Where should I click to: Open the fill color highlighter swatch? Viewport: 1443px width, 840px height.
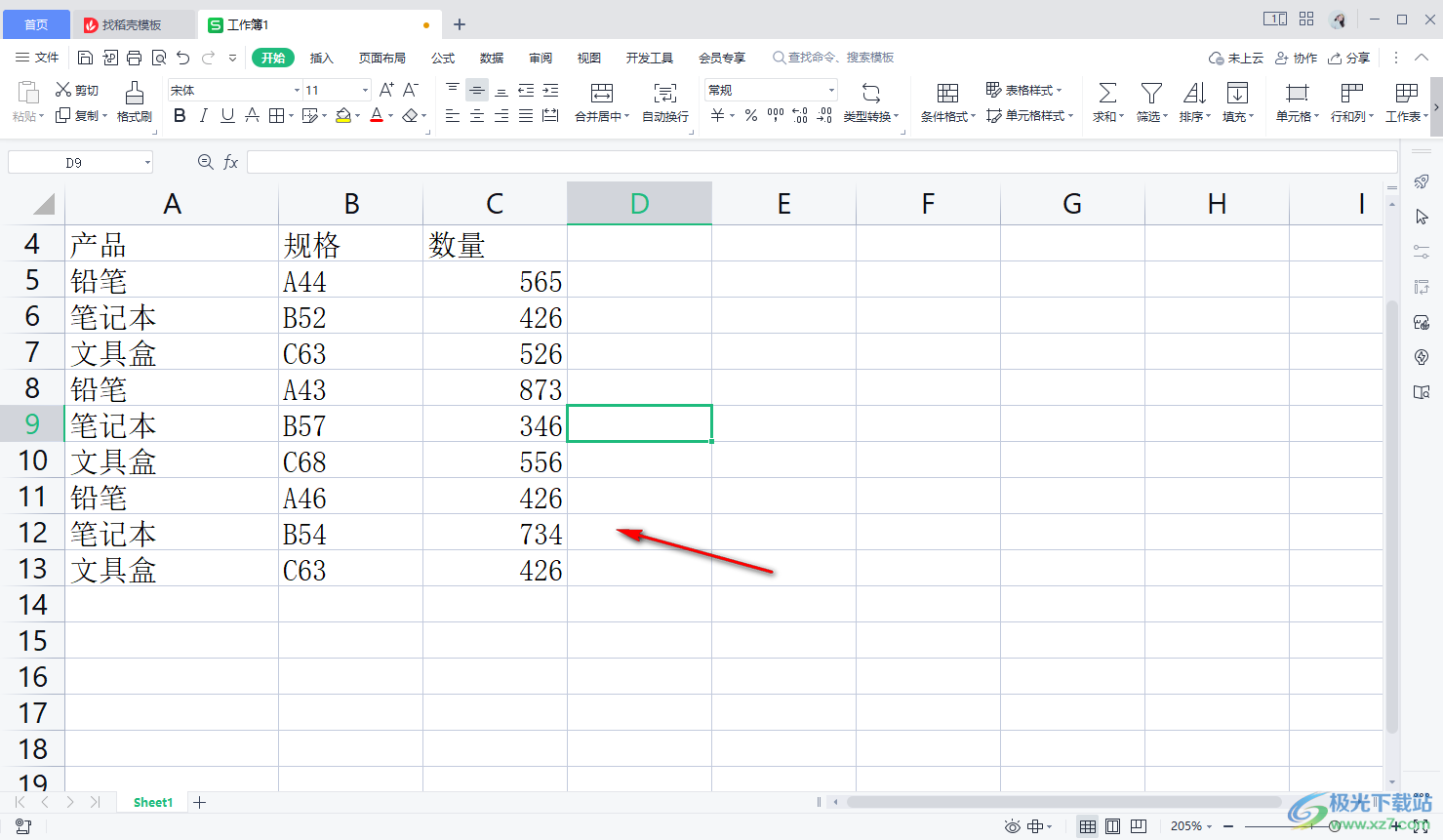pos(343,116)
